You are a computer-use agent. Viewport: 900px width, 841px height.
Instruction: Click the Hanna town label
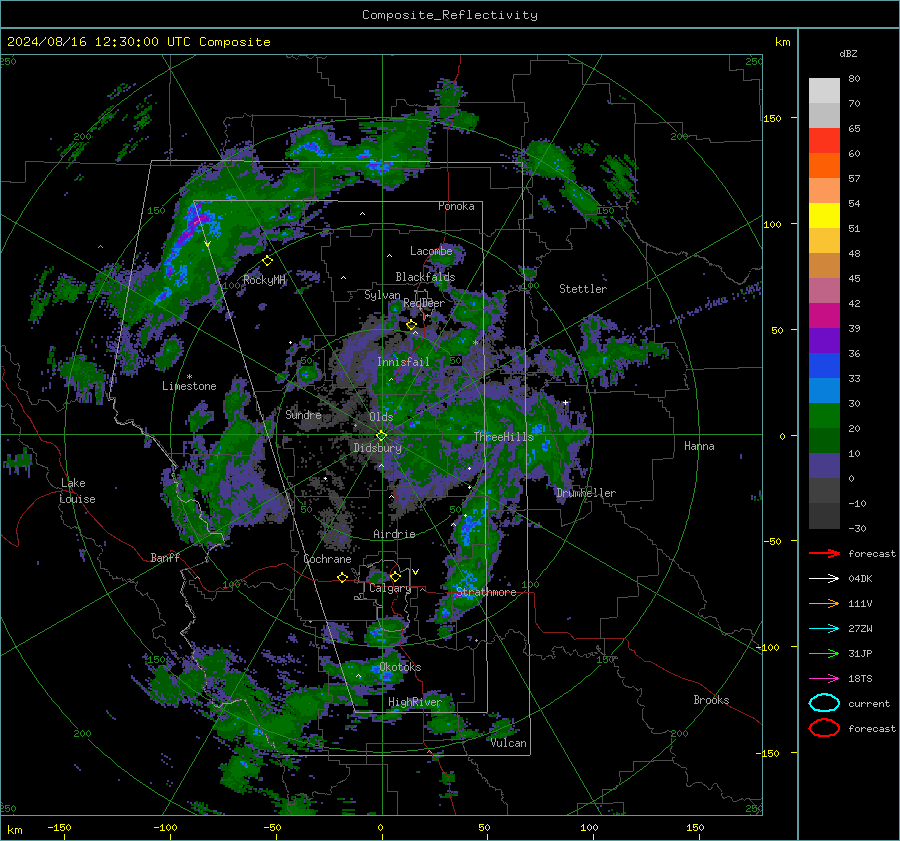(x=699, y=446)
